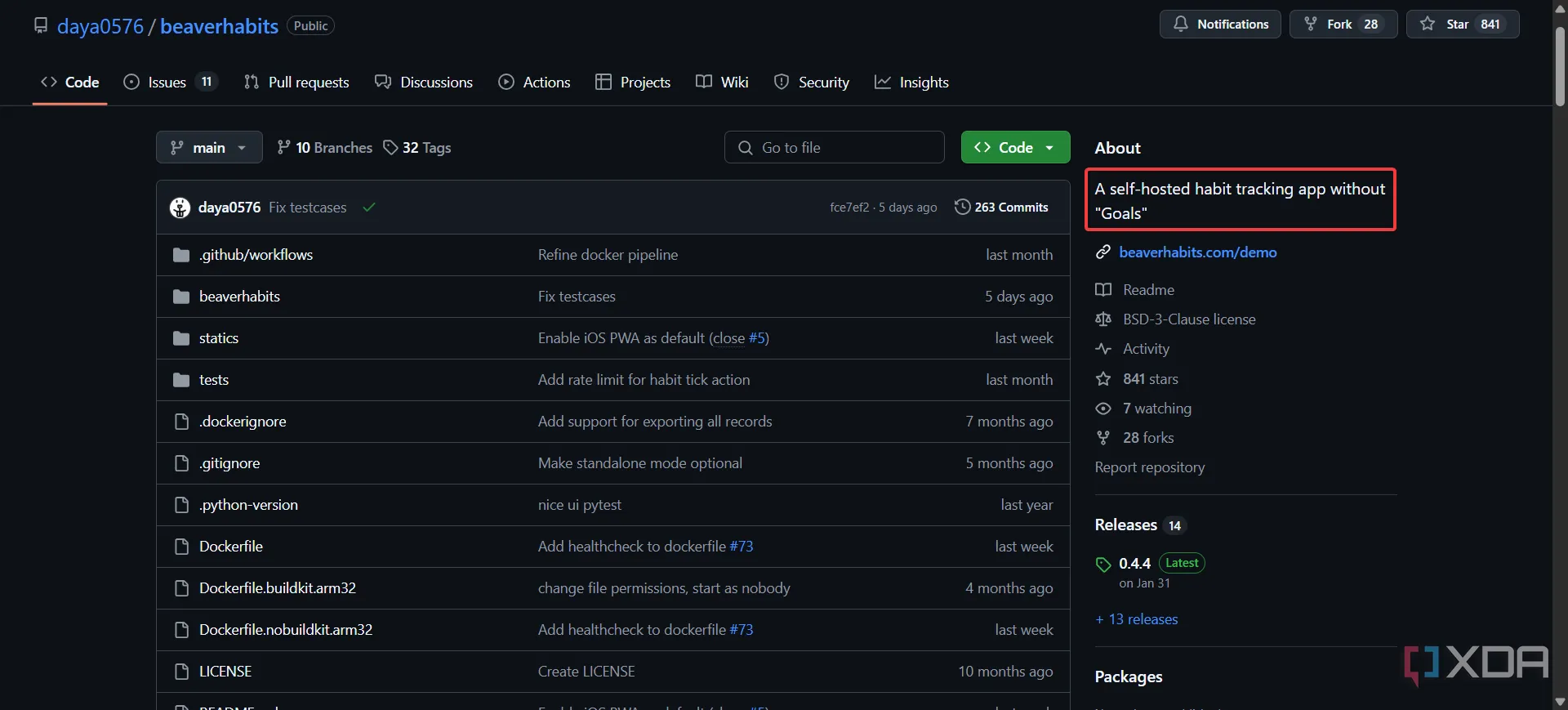The image size is (1568, 710).
Task: Open daya0576 owner profile link
Action: (x=100, y=26)
